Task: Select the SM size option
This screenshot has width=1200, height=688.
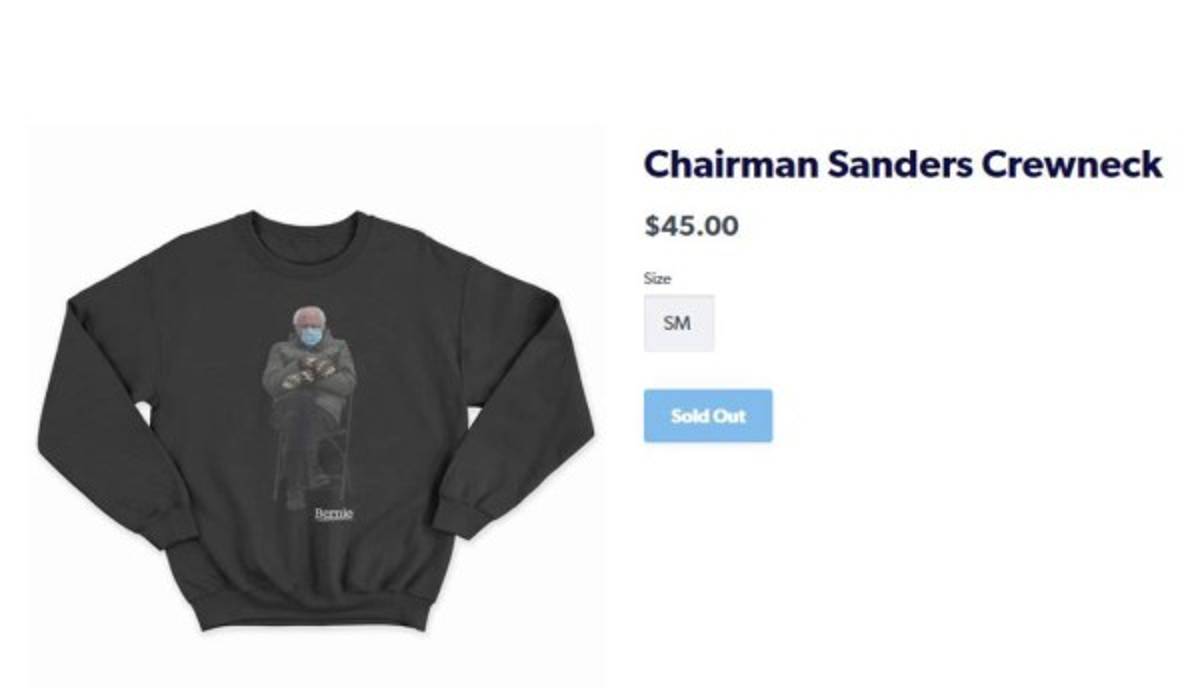Action: tap(679, 323)
